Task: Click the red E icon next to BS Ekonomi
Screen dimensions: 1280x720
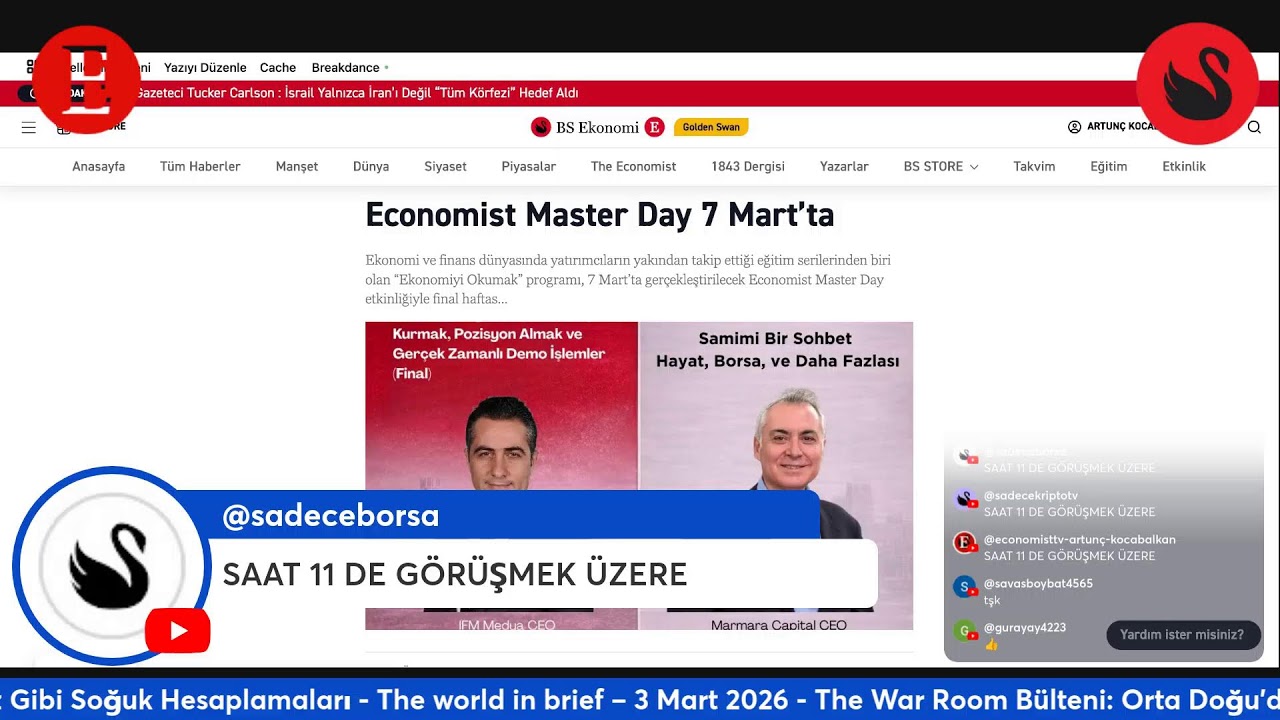Action: [x=654, y=127]
